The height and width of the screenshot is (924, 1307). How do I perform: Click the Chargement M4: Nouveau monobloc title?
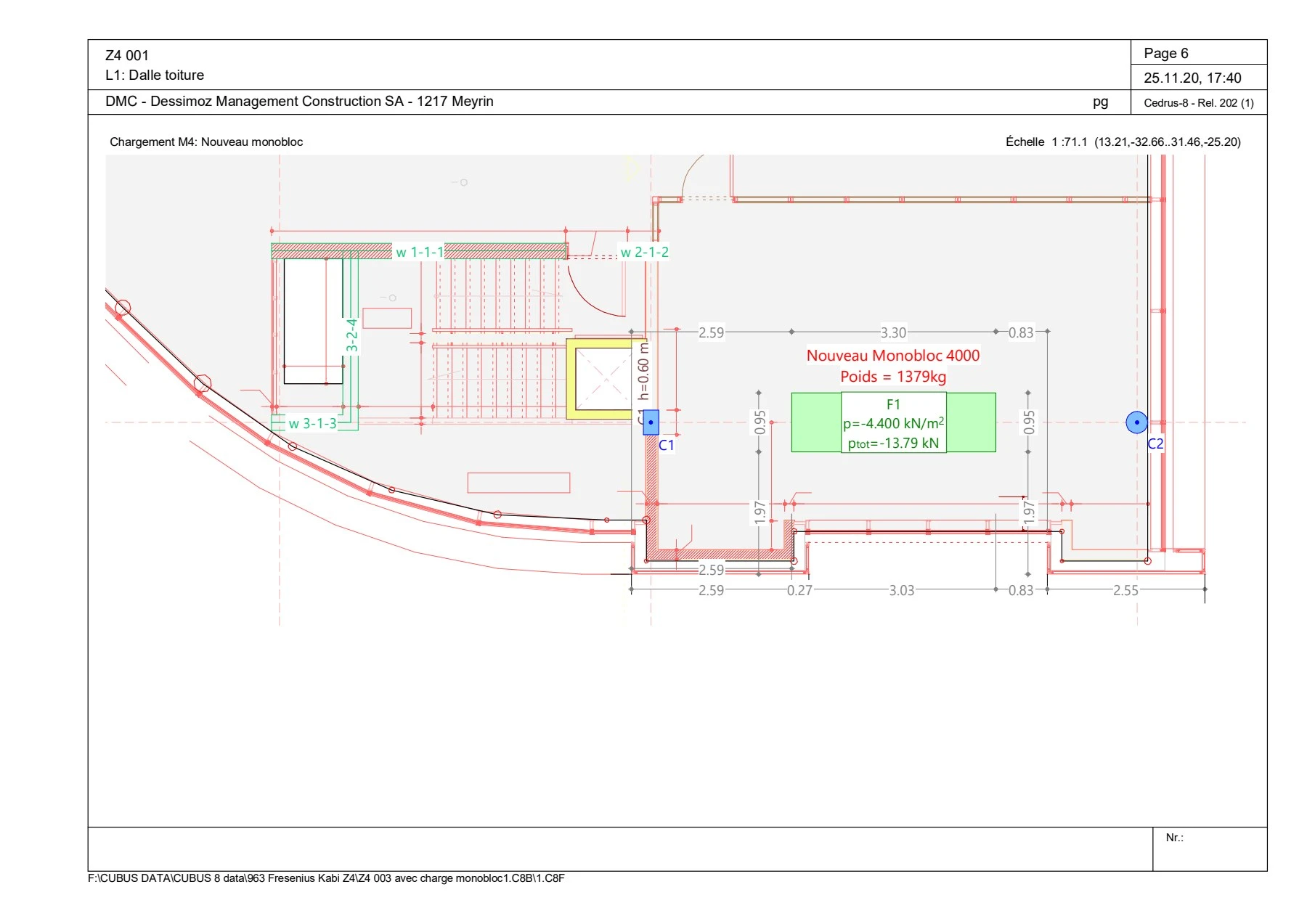pyautogui.click(x=206, y=142)
